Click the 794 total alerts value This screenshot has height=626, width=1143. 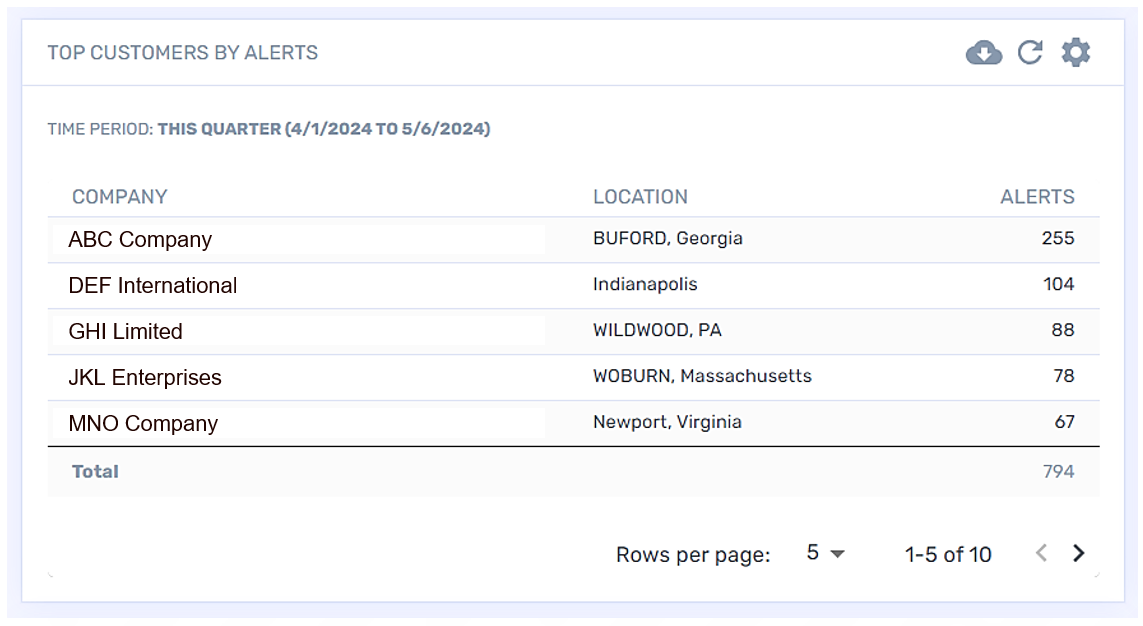coord(1058,471)
